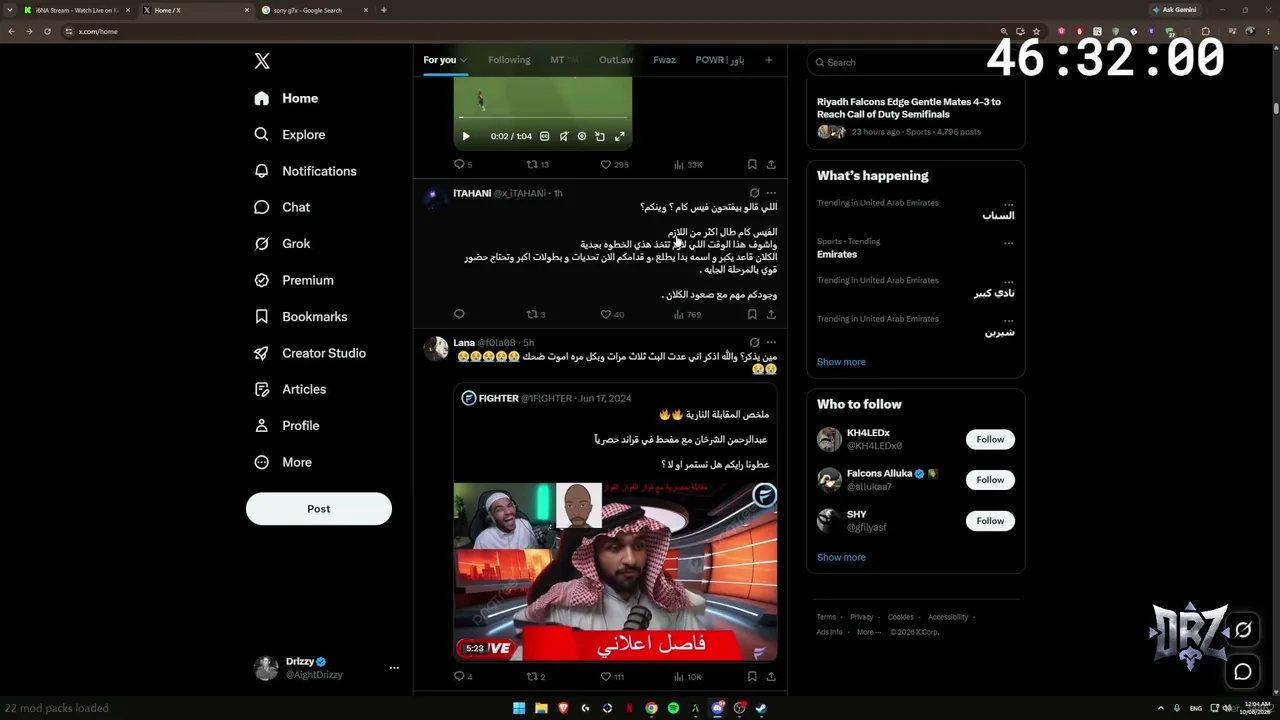Open the more options on Lana's post

click(771, 343)
